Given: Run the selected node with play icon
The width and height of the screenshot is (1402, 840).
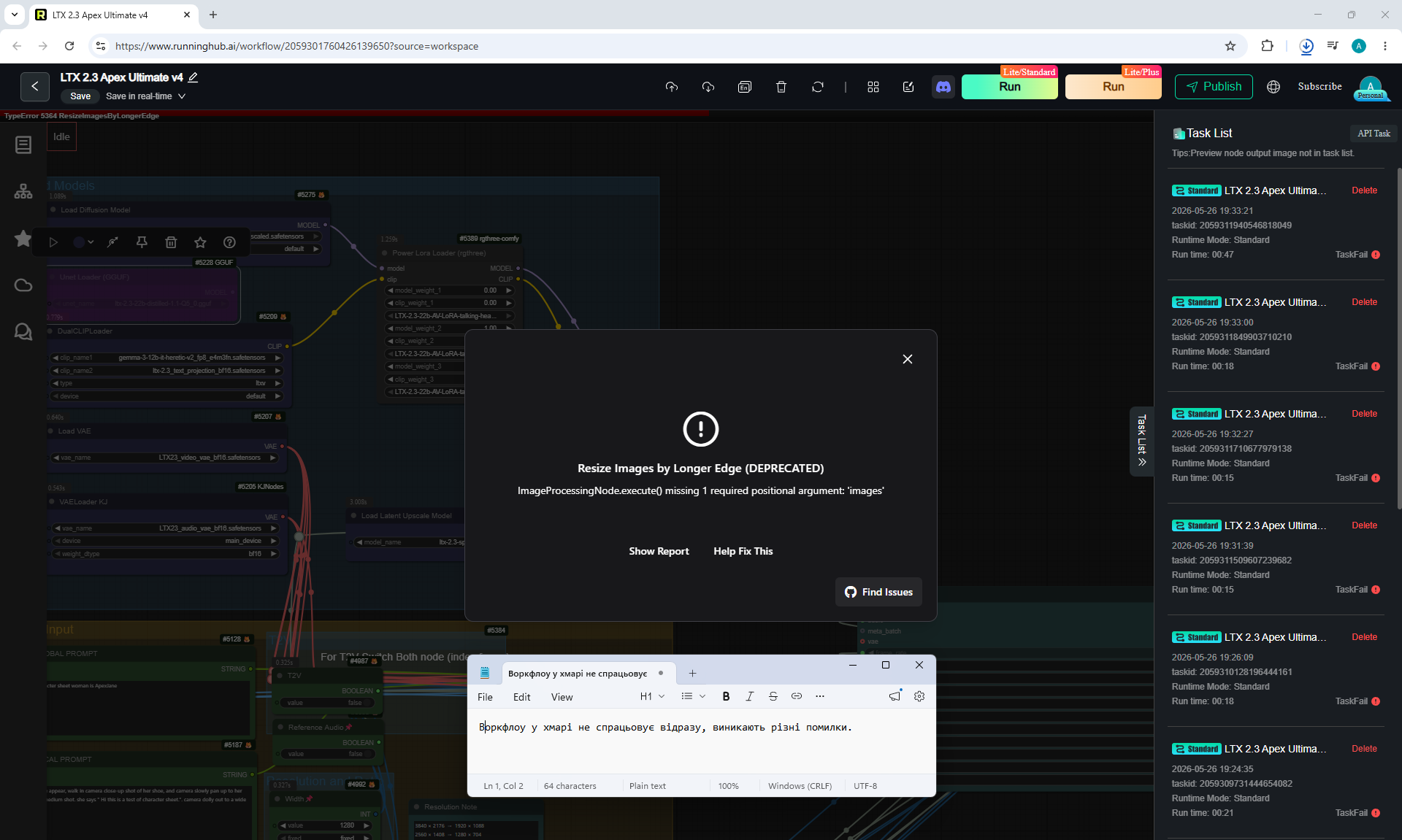Looking at the screenshot, I should (x=53, y=242).
